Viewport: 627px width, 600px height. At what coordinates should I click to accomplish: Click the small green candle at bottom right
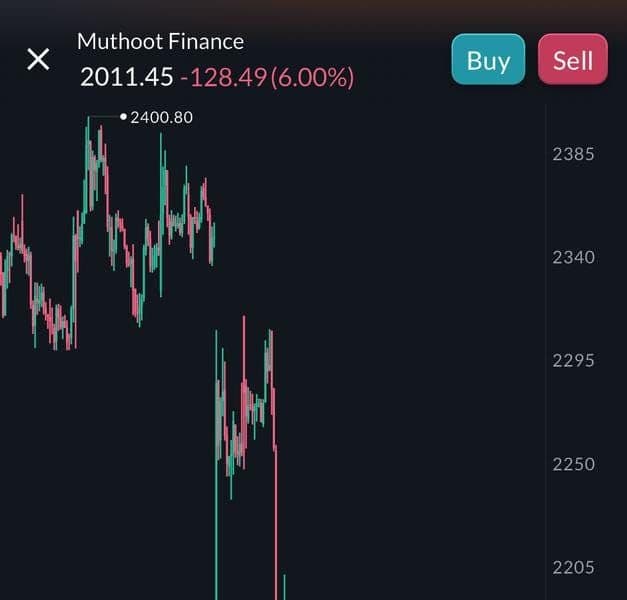(284, 588)
